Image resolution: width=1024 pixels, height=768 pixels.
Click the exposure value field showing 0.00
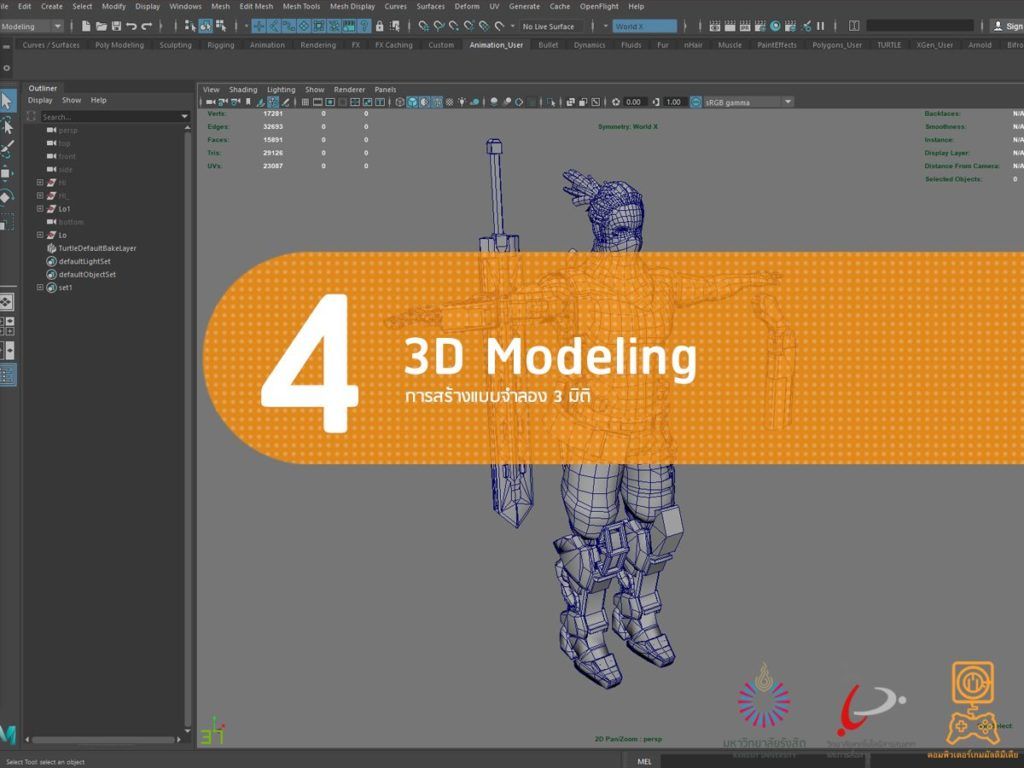pyautogui.click(x=633, y=102)
